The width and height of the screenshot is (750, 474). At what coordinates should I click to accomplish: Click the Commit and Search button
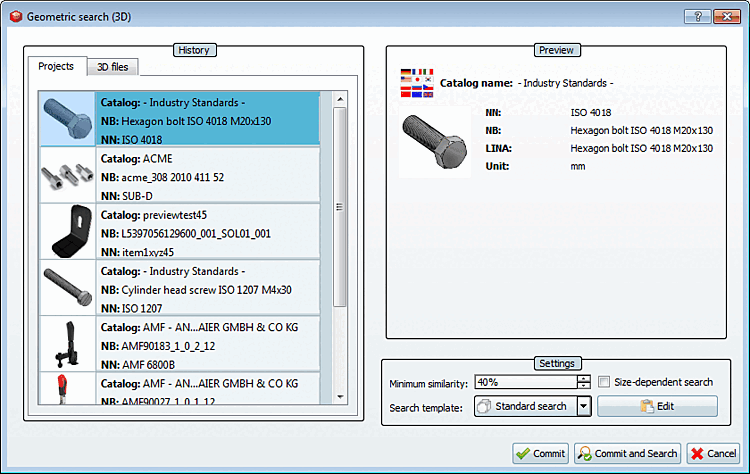coord(628,453)
